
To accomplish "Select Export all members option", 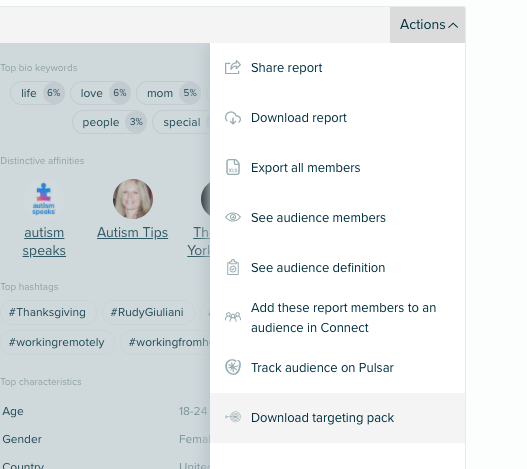I will [338, 168].
